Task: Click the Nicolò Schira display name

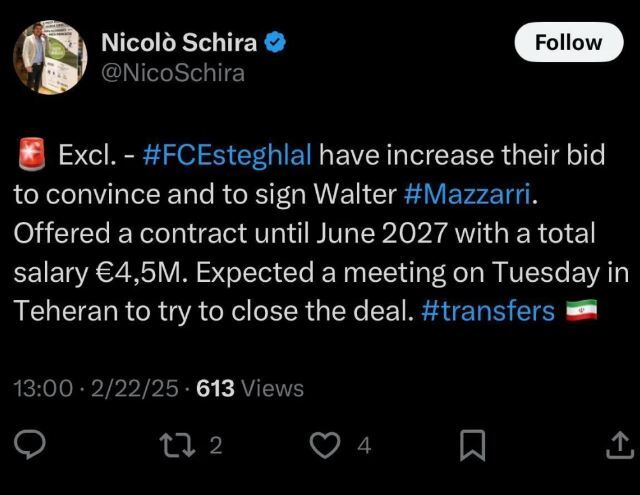Action: coord(179,42)
